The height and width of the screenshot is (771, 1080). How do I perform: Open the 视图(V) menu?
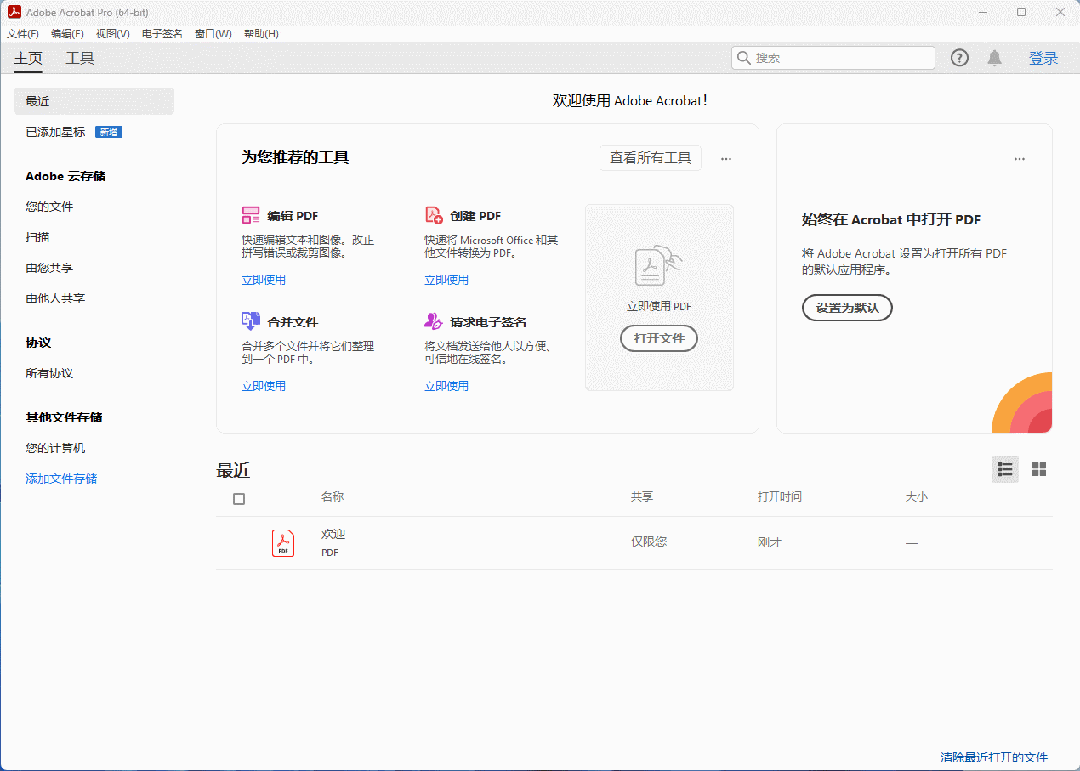tap(113, 33)
